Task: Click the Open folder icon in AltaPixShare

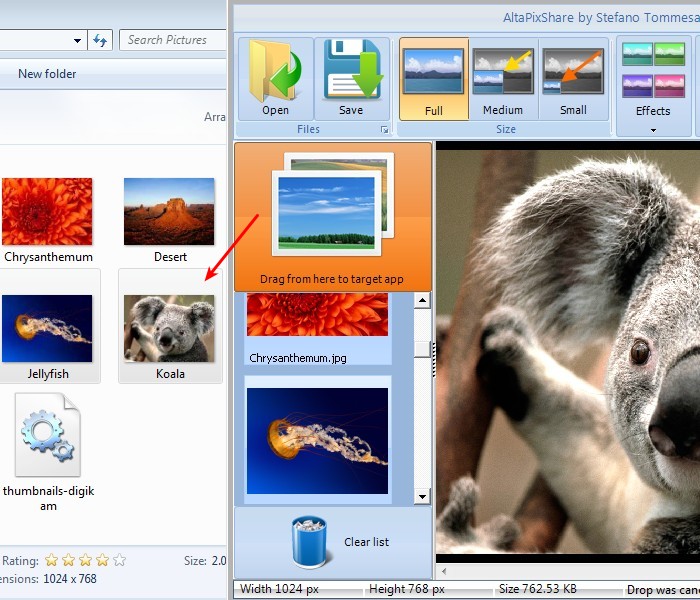Action: (x=275, y=71)
